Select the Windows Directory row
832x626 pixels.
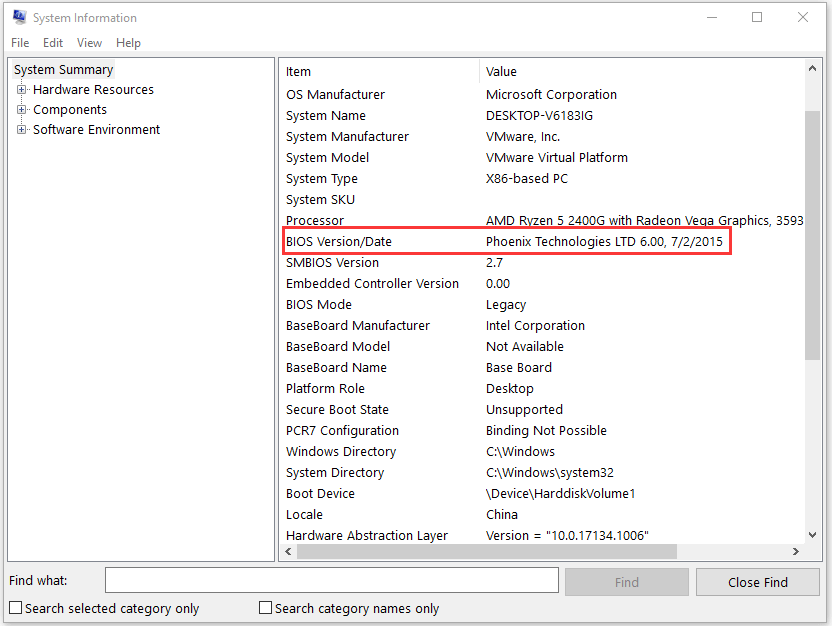pos(542,452)
